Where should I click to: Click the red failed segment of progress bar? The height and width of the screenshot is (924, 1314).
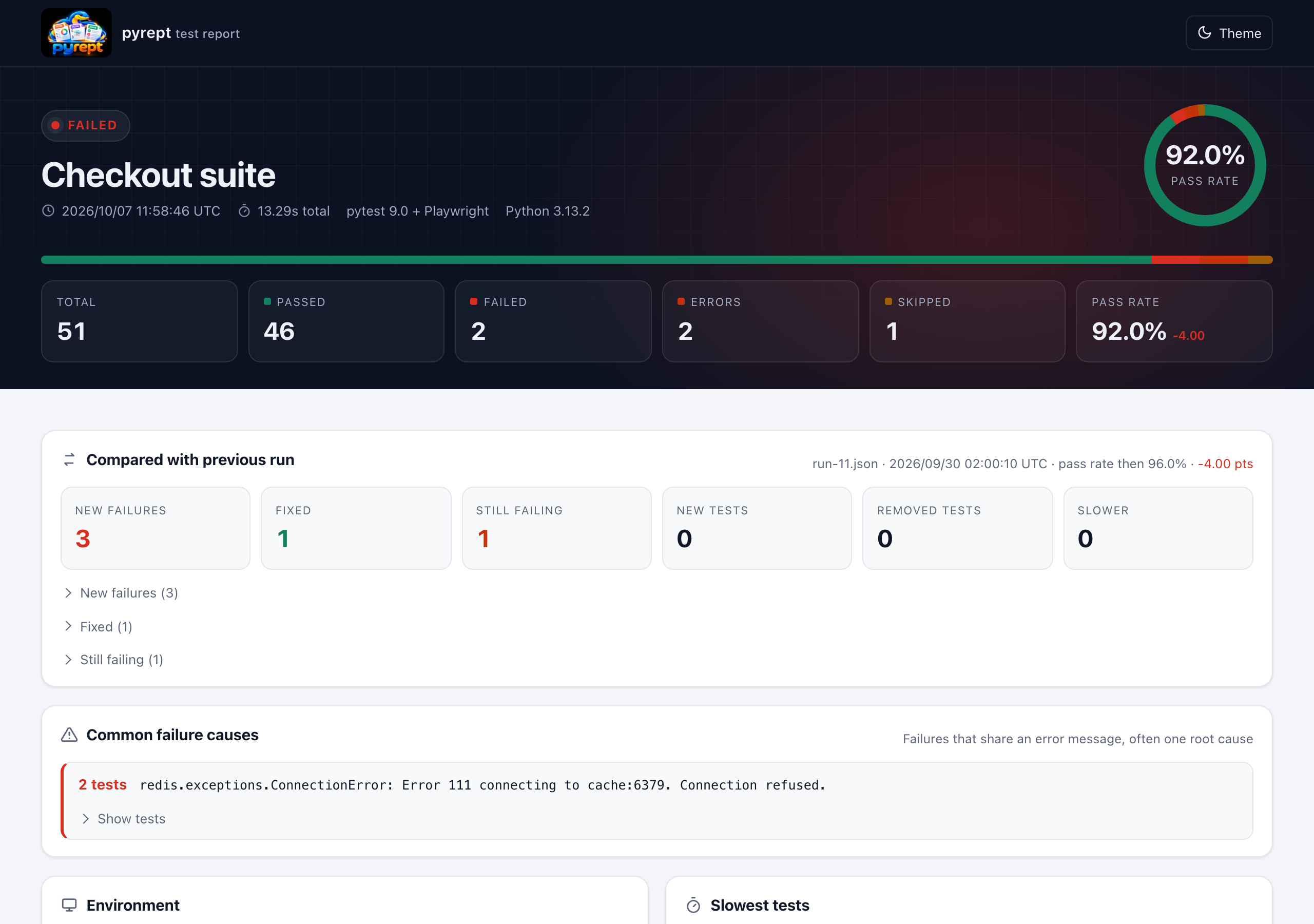(x=1175, y=260)
